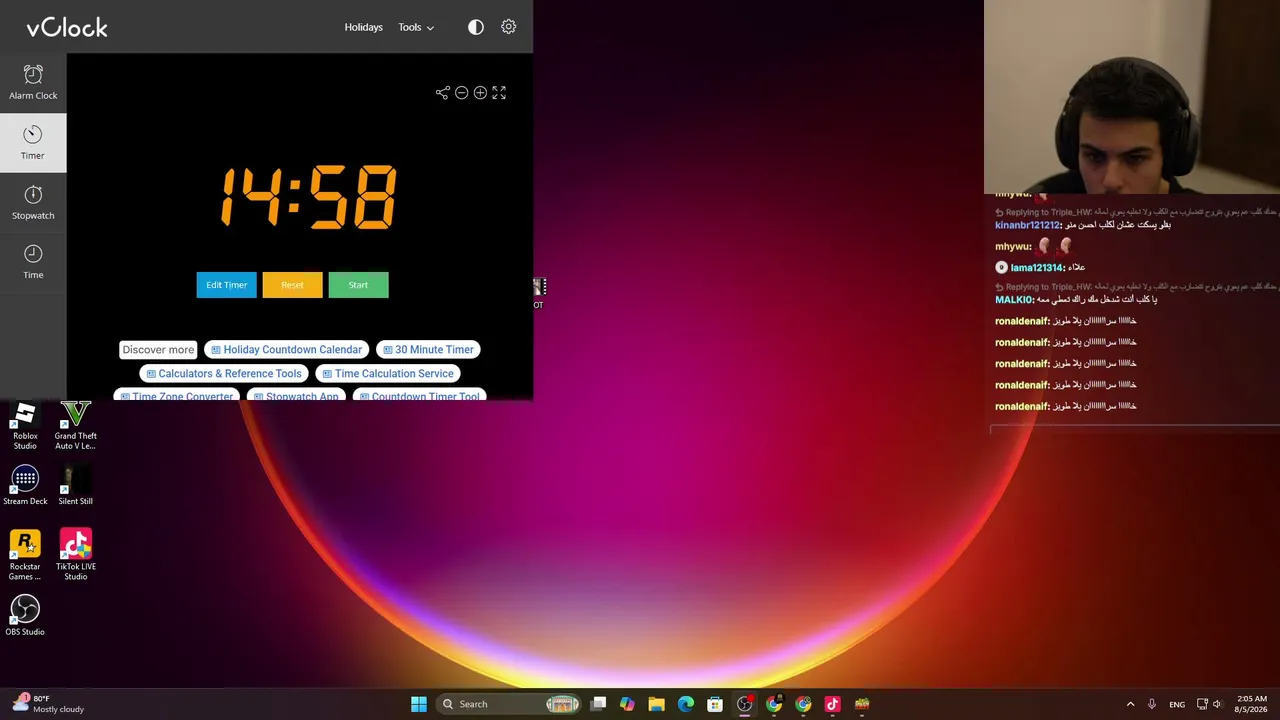Open File Explorer from the taskbar

656,704
